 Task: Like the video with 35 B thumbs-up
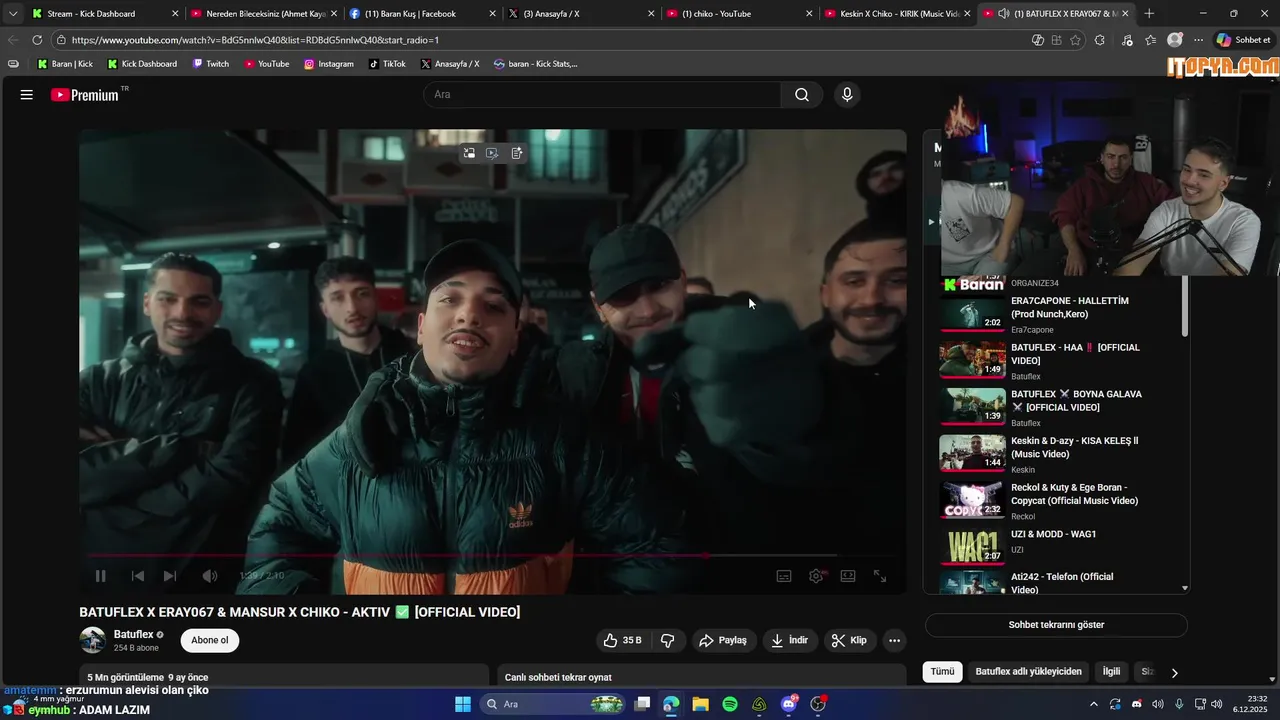[622, 640]
